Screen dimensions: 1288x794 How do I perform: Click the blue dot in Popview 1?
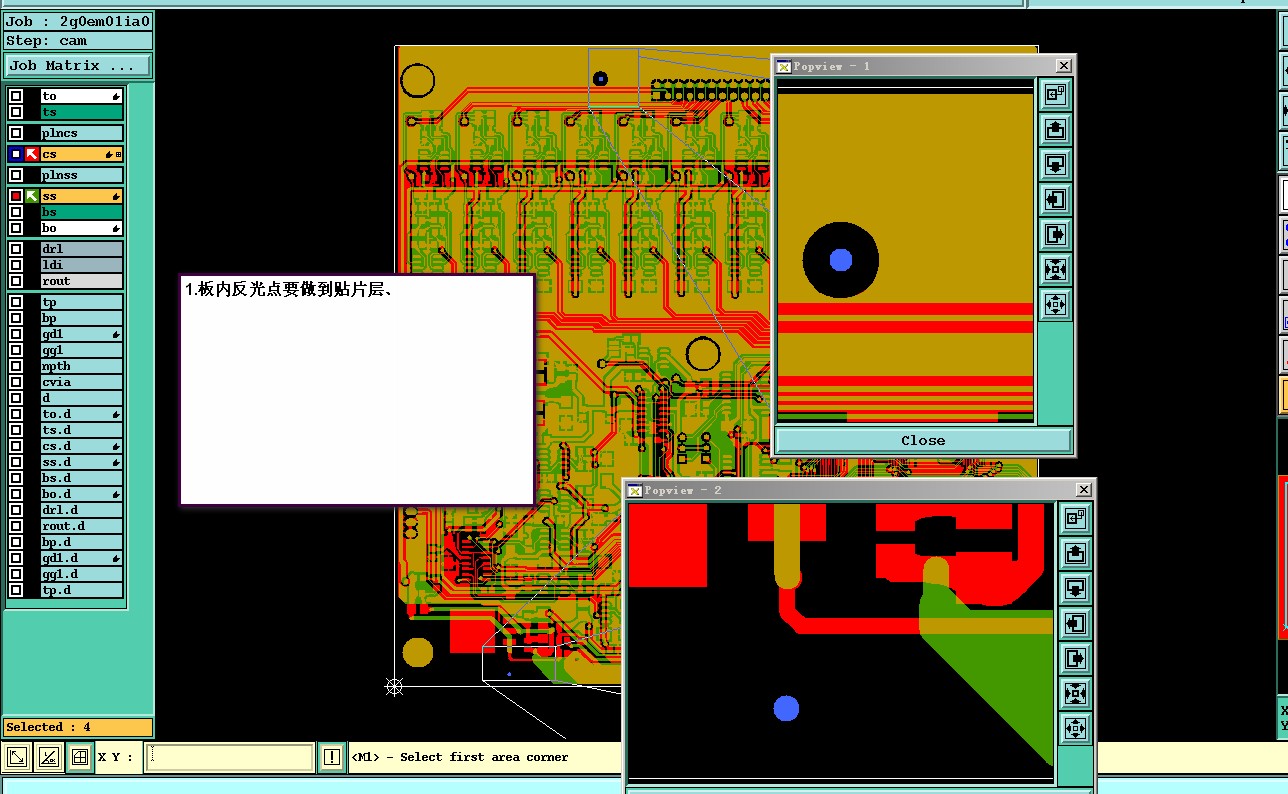coord(840,260)
